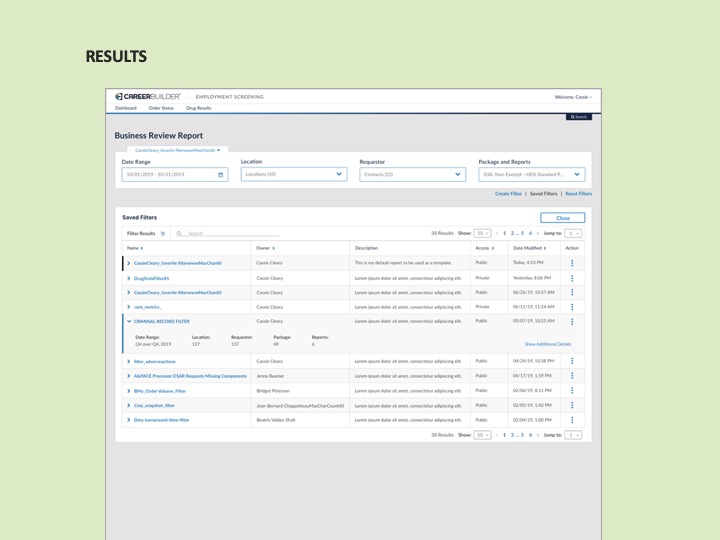Click the Saved Filters link
The height and width of the screenshot is (540, 720).
pyautogui.click(x=543, y=194)
